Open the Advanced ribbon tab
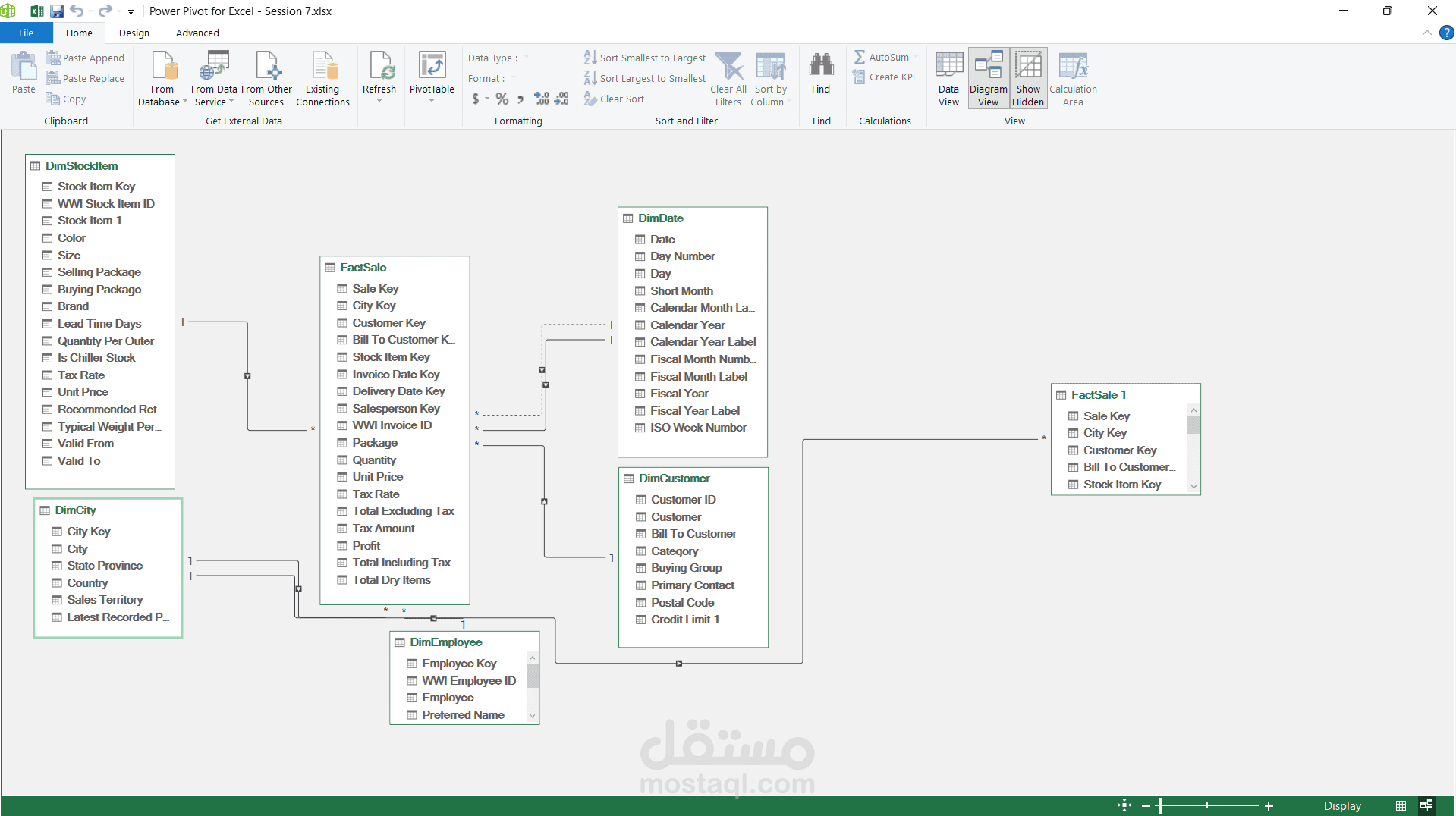The height and width of the screenshot is (816, 1456). click(197, 33)
